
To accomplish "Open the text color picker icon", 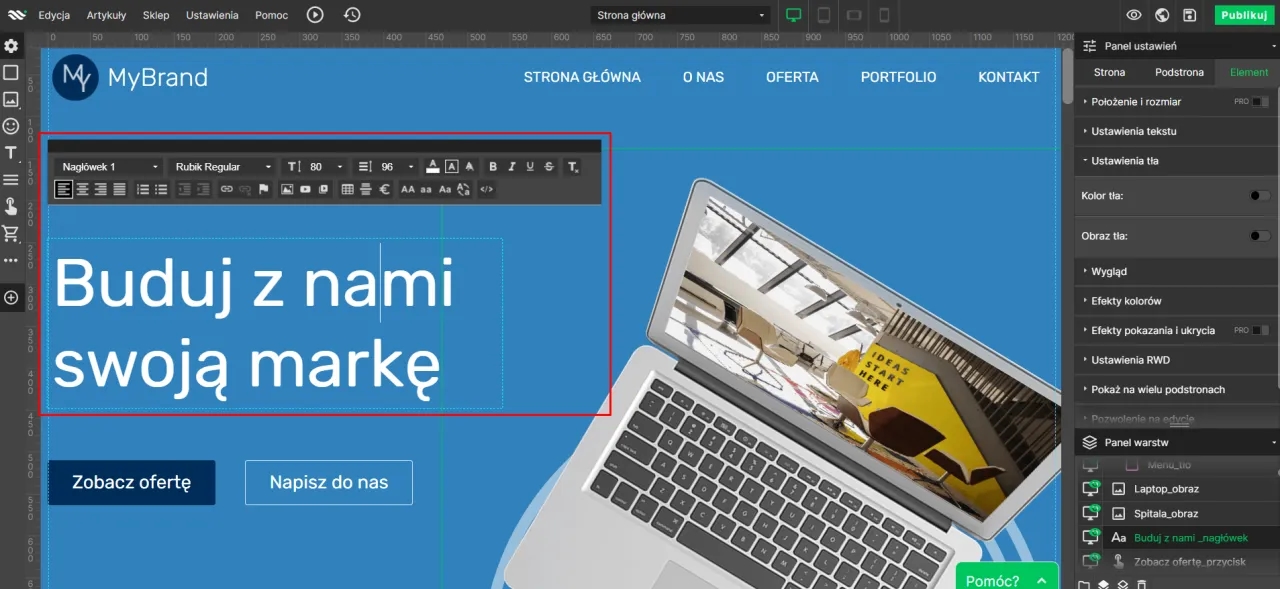I will [x=432, y=167].
